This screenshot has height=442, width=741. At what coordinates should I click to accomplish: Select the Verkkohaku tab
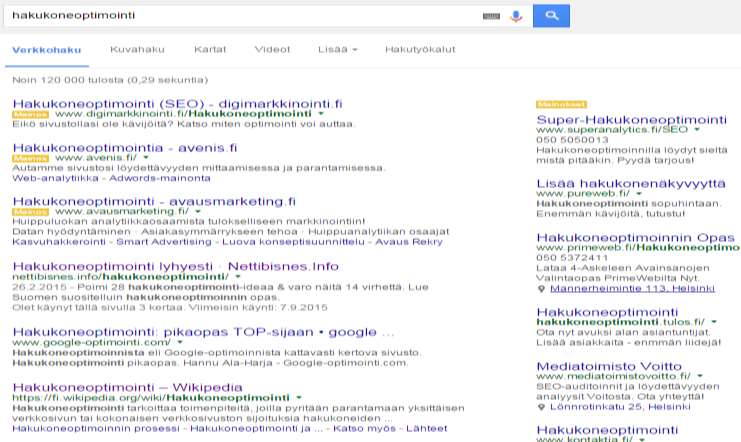click(x=47, y=50)
